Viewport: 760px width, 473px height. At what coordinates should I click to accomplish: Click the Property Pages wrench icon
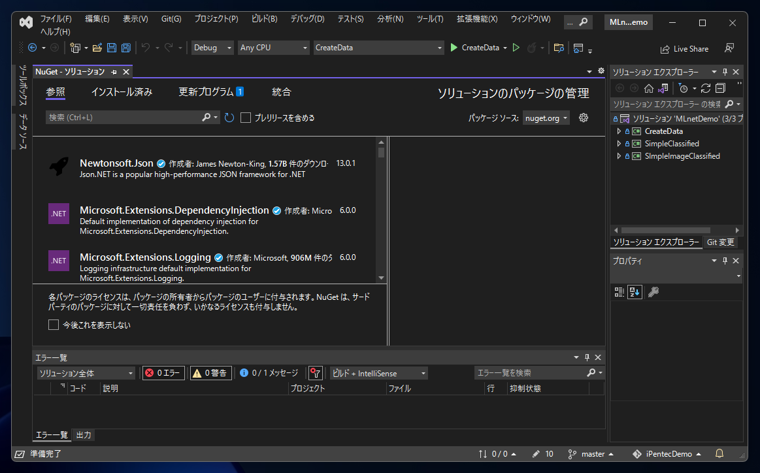pos(653,292)
